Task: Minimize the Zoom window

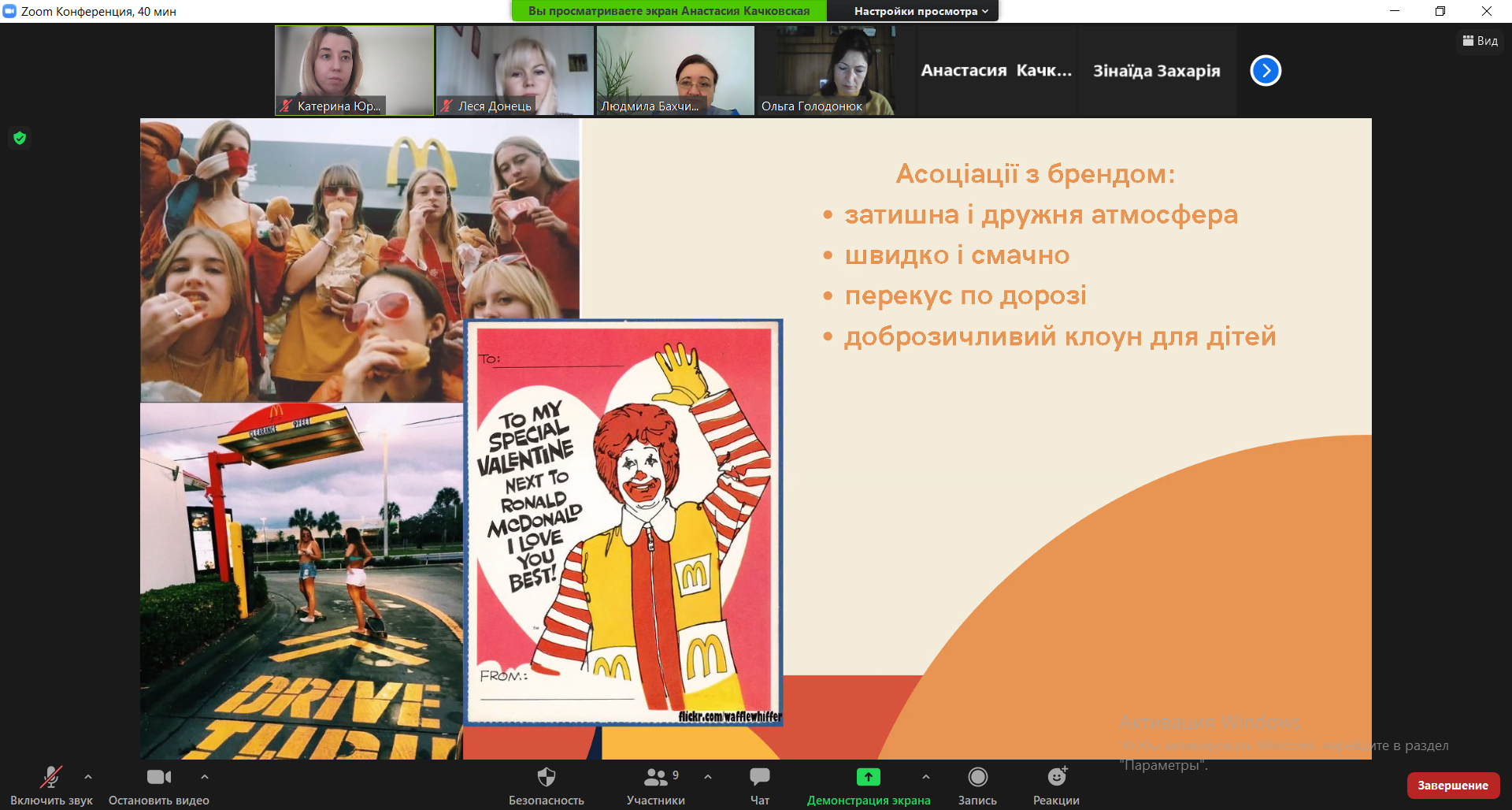Action: pos(1395,11)
